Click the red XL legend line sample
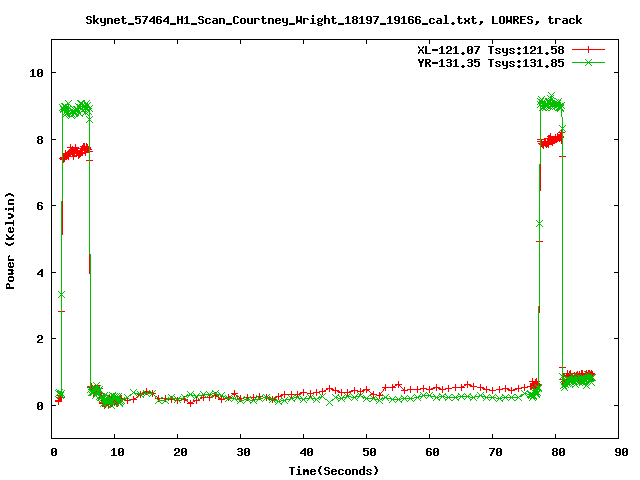The height and width of the screenshot is (480, 640). [588, 50]
